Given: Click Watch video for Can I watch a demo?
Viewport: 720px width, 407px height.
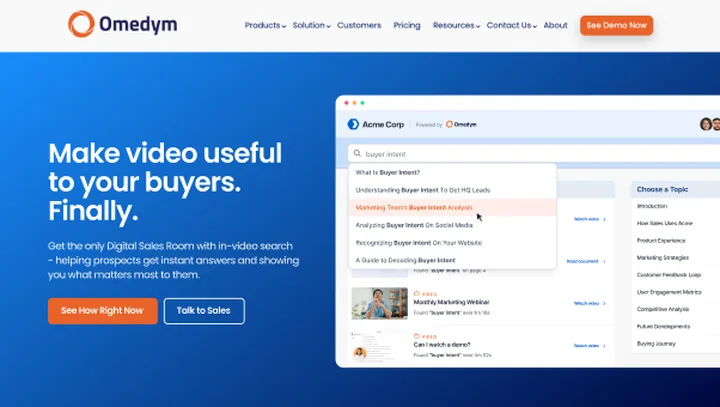Looking at the screenshot, I should [x=586, y=346].
